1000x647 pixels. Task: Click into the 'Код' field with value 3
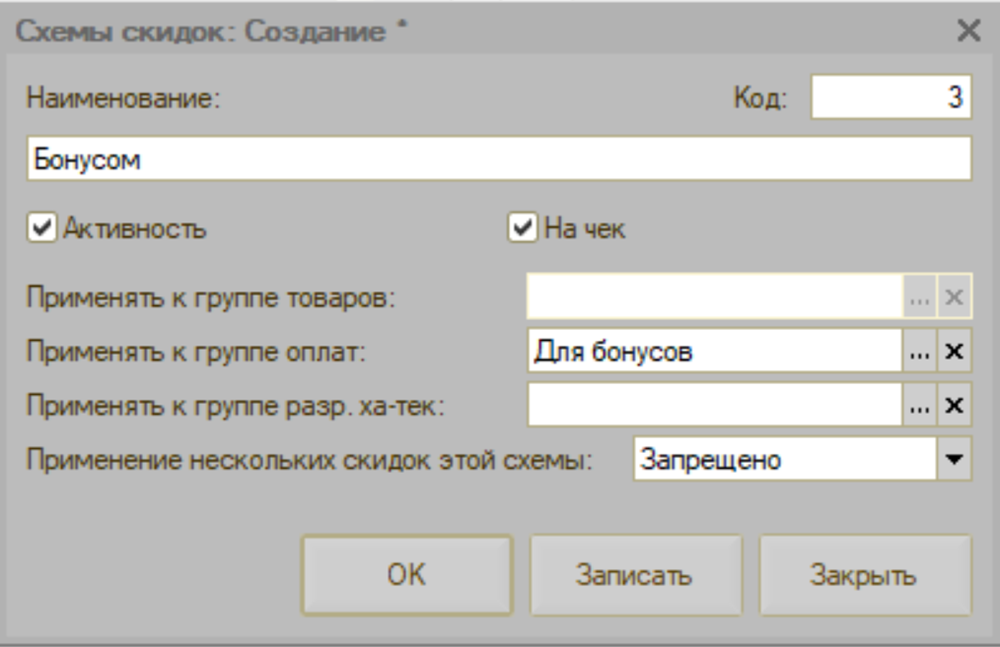point(889,98)
